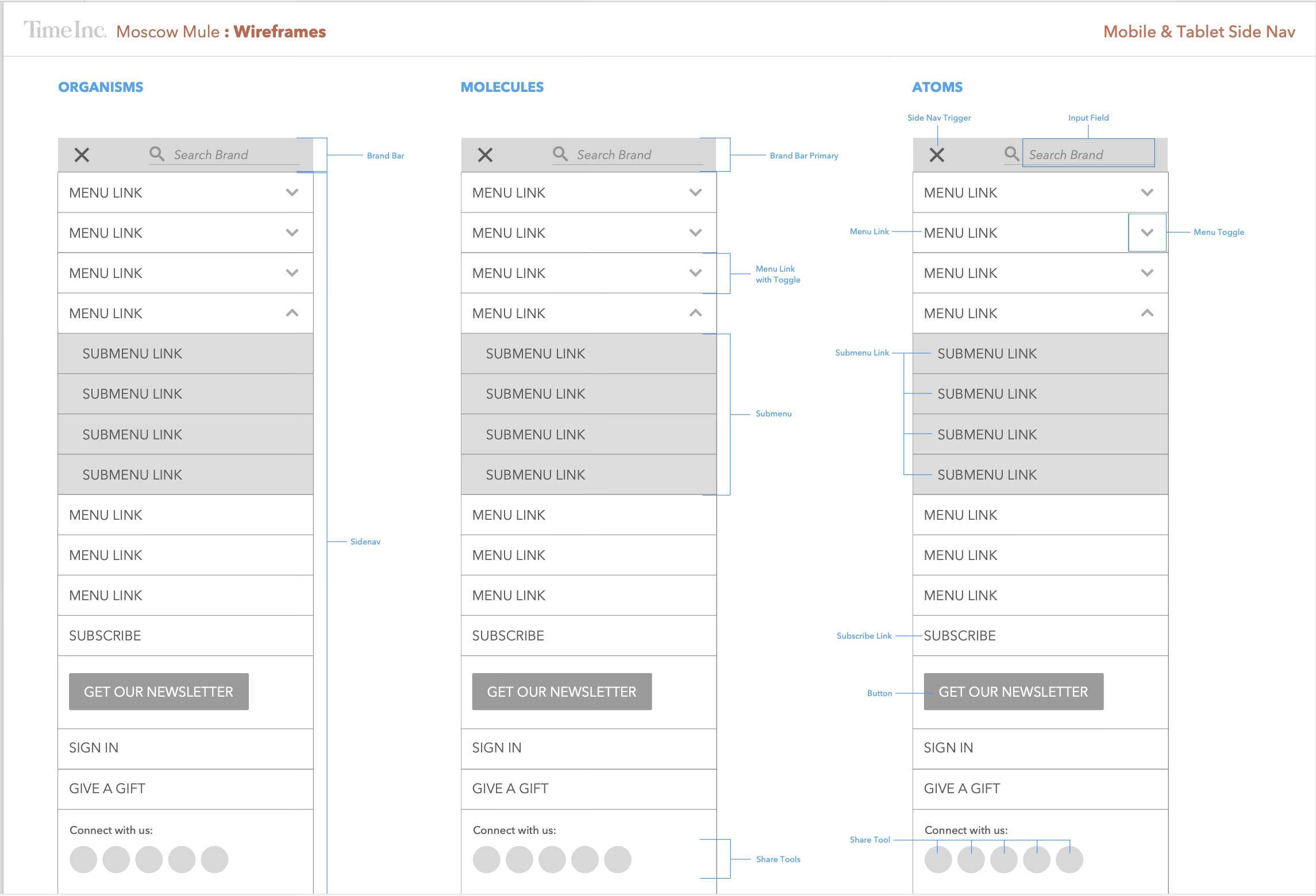Expand third MENU LINK chevron in Molecules column
The width and height of the screenshot is (1316, 896).
point(695,273)
